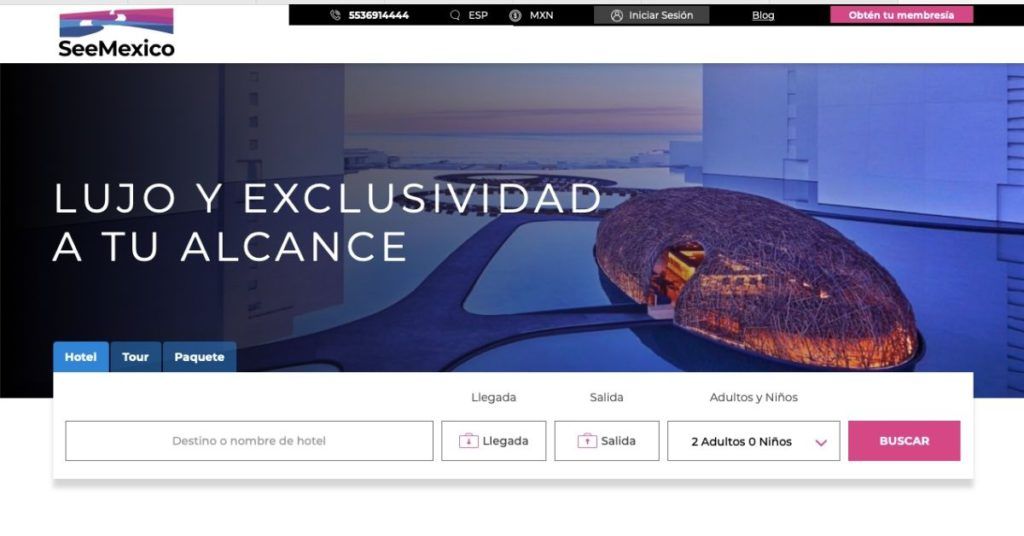Select the Paquete tab
The height and width of the screenshot is (536, 1024).
tap(199, 357)
